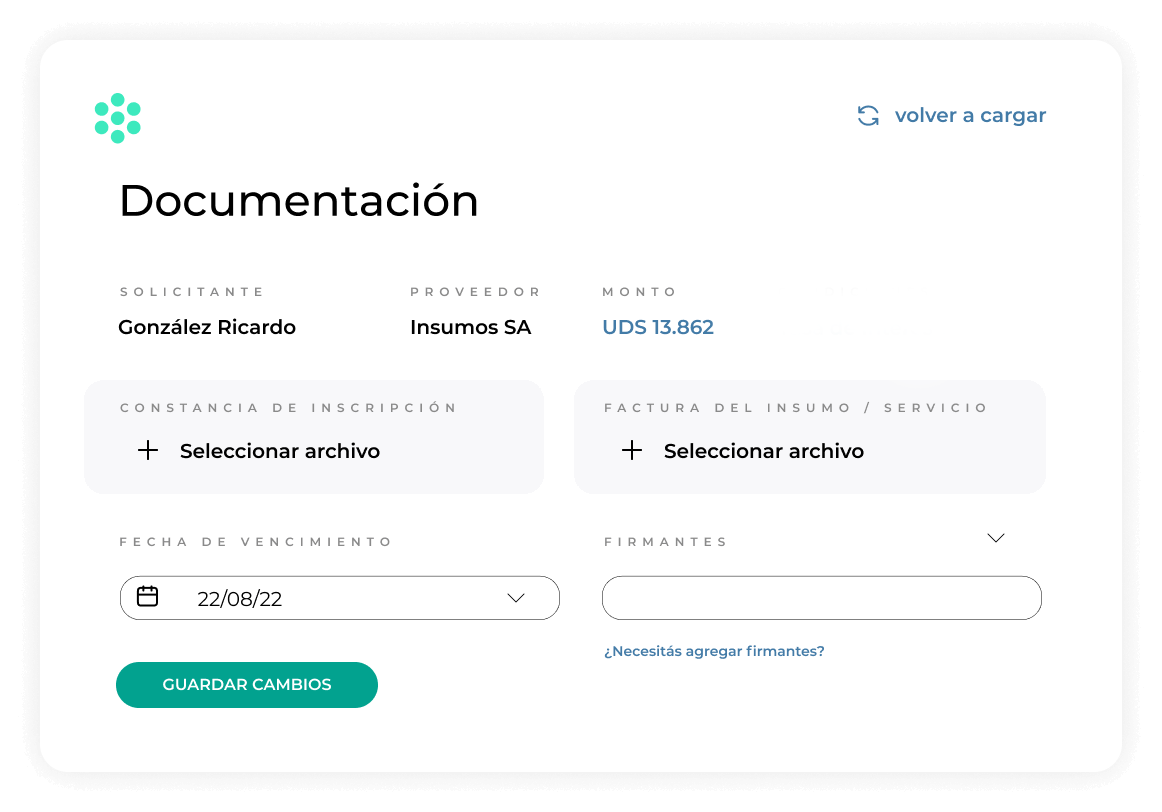Click the Firmantes field label
The image size is (1162, 812).
pyautogui.click(x=665, y=542)
